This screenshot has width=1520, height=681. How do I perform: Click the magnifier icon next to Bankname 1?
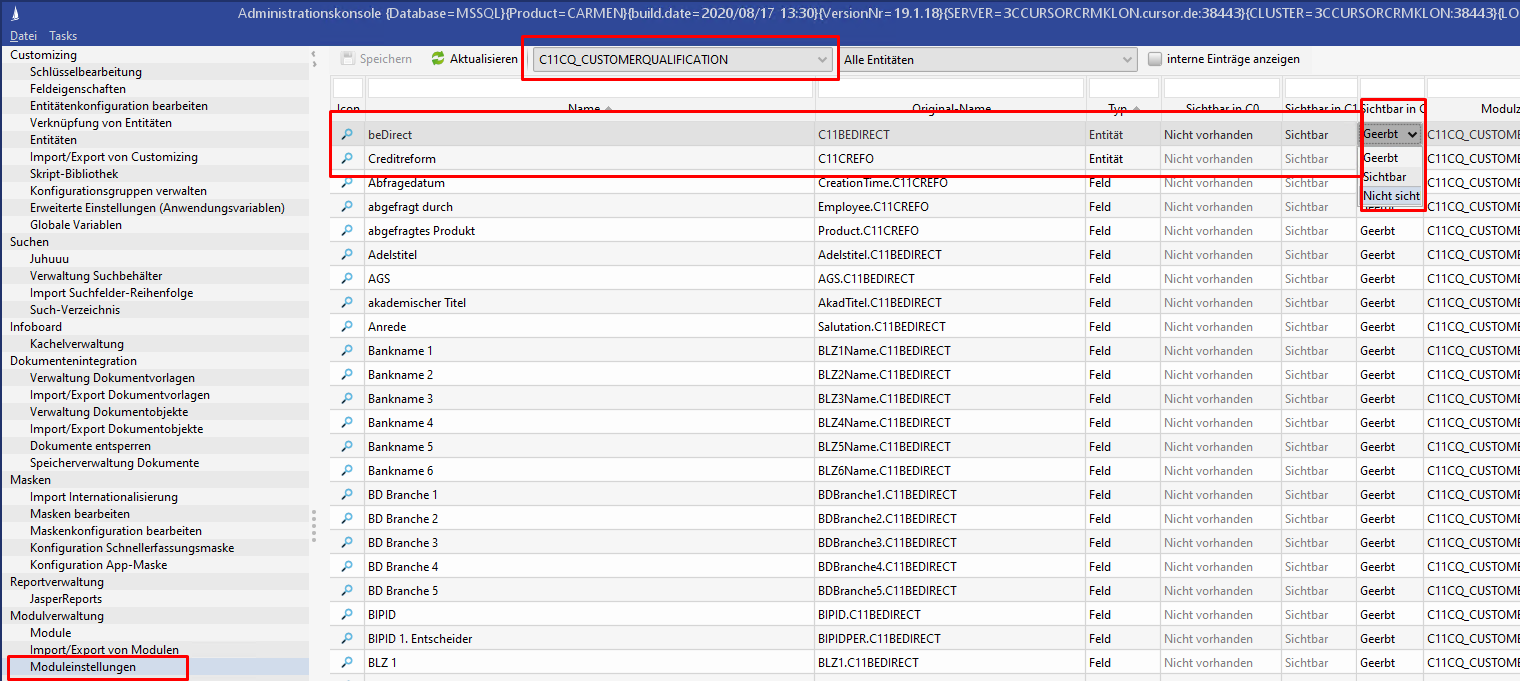point(347,351)
